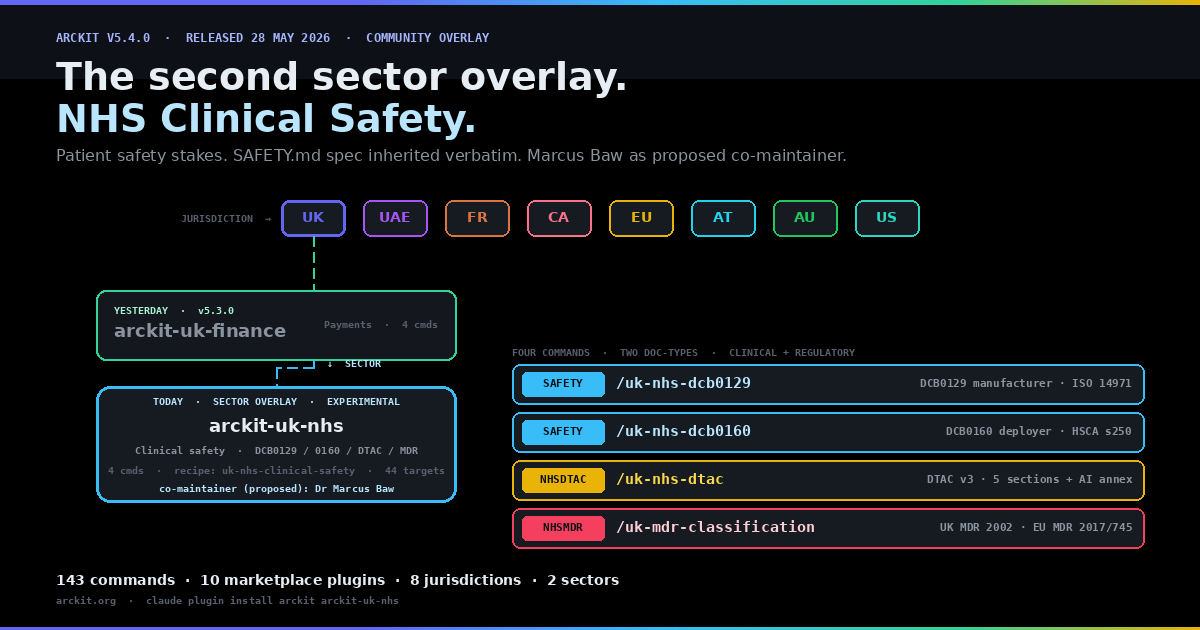
Task: Click 'claude plugin install arckit arckit-uk-nhs' command
Action: coord(272,601)
